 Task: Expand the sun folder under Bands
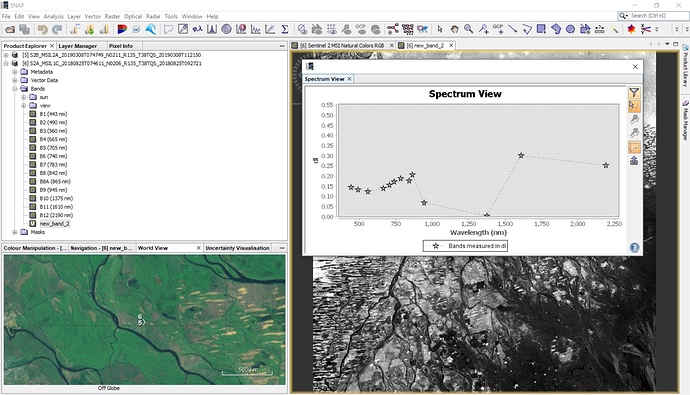tap(23, 97)
